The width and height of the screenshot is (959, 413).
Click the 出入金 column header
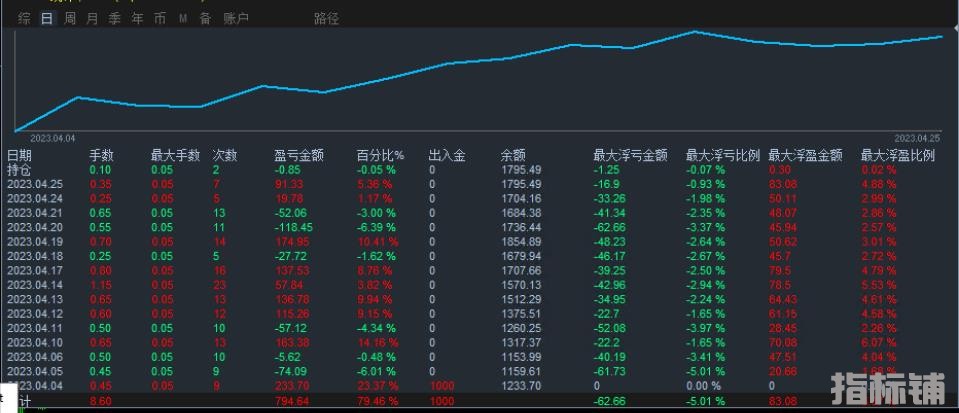[x=447, y=155]
